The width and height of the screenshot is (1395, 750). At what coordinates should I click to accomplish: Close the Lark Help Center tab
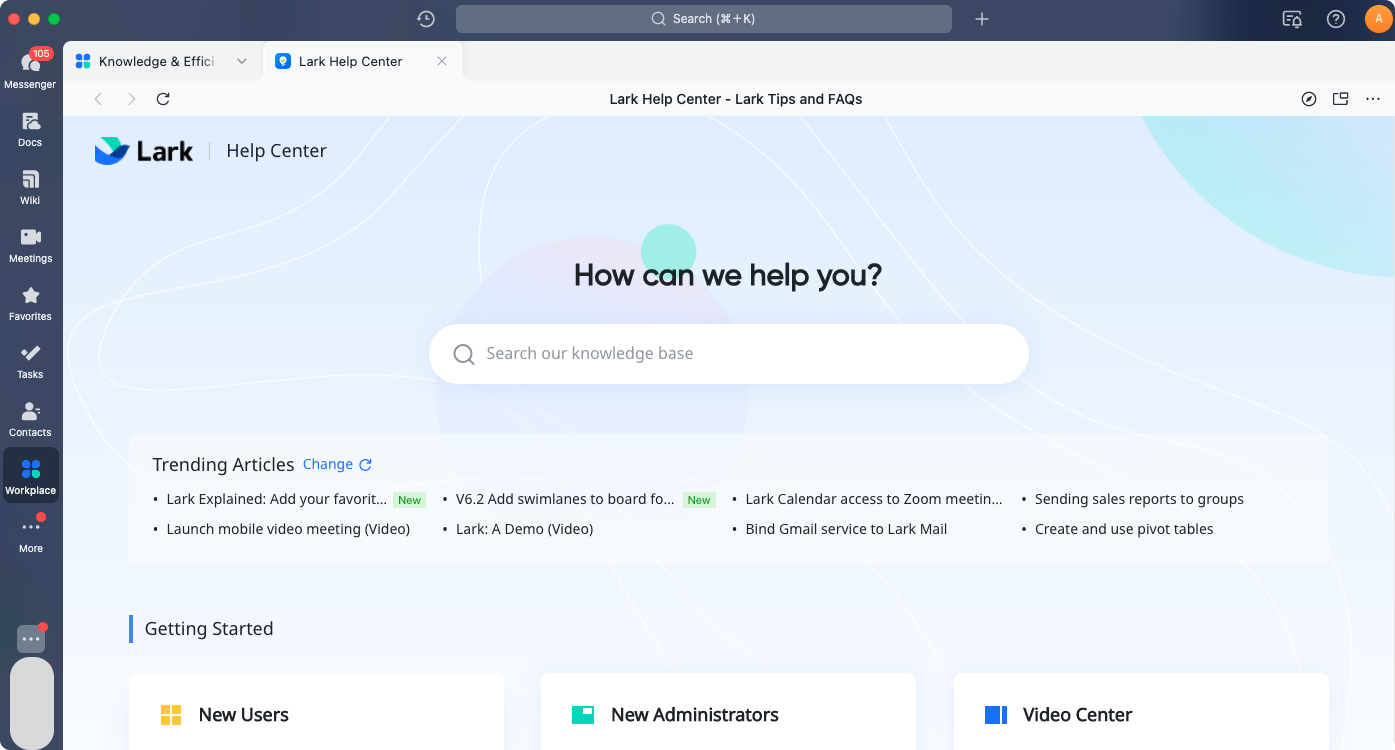tap(442, 61)
